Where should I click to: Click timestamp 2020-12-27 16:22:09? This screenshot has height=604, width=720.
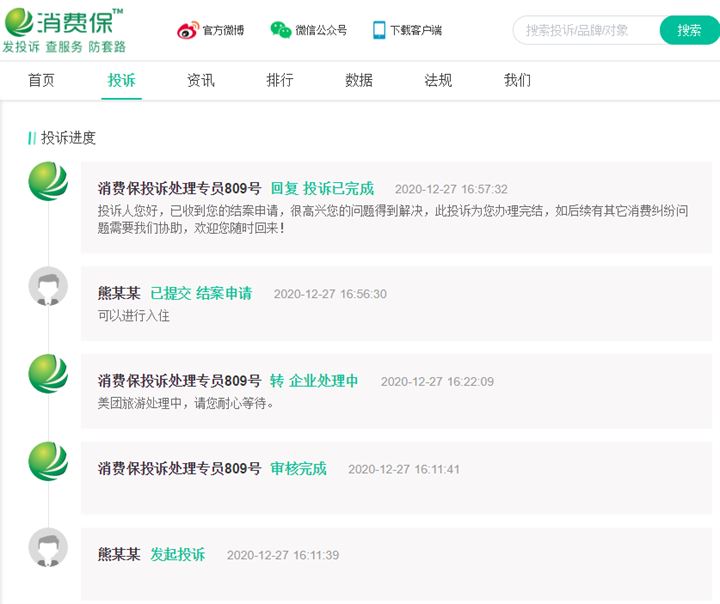[x=437, y=382]
